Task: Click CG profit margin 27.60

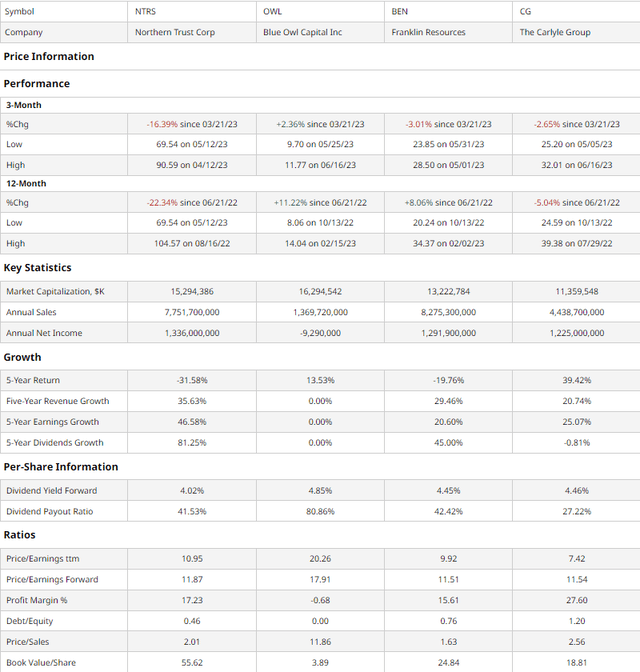Action: pyautogui.click(x=577, y=600)
